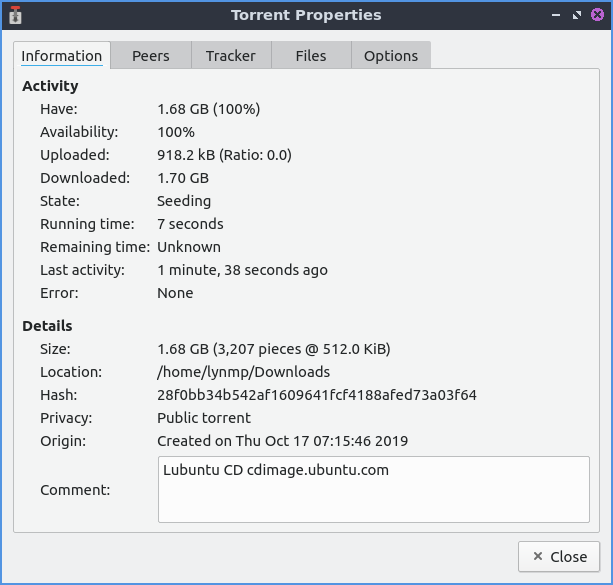Click the Uploaded amount with ratio
Viewport: 613px width, 585px height.
224,155
